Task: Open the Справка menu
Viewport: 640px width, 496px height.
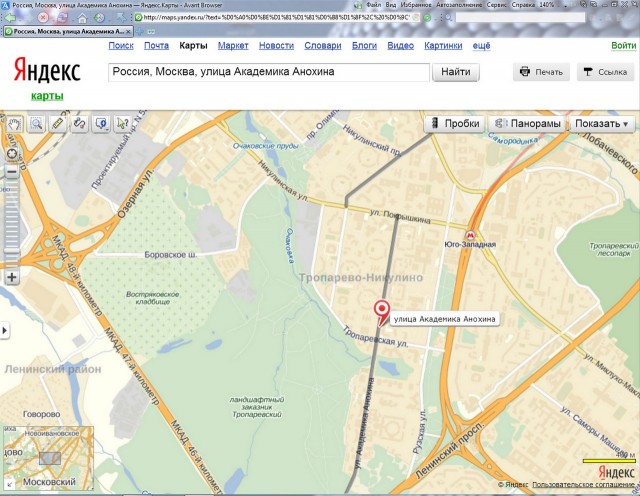Action: coord(523,5)
